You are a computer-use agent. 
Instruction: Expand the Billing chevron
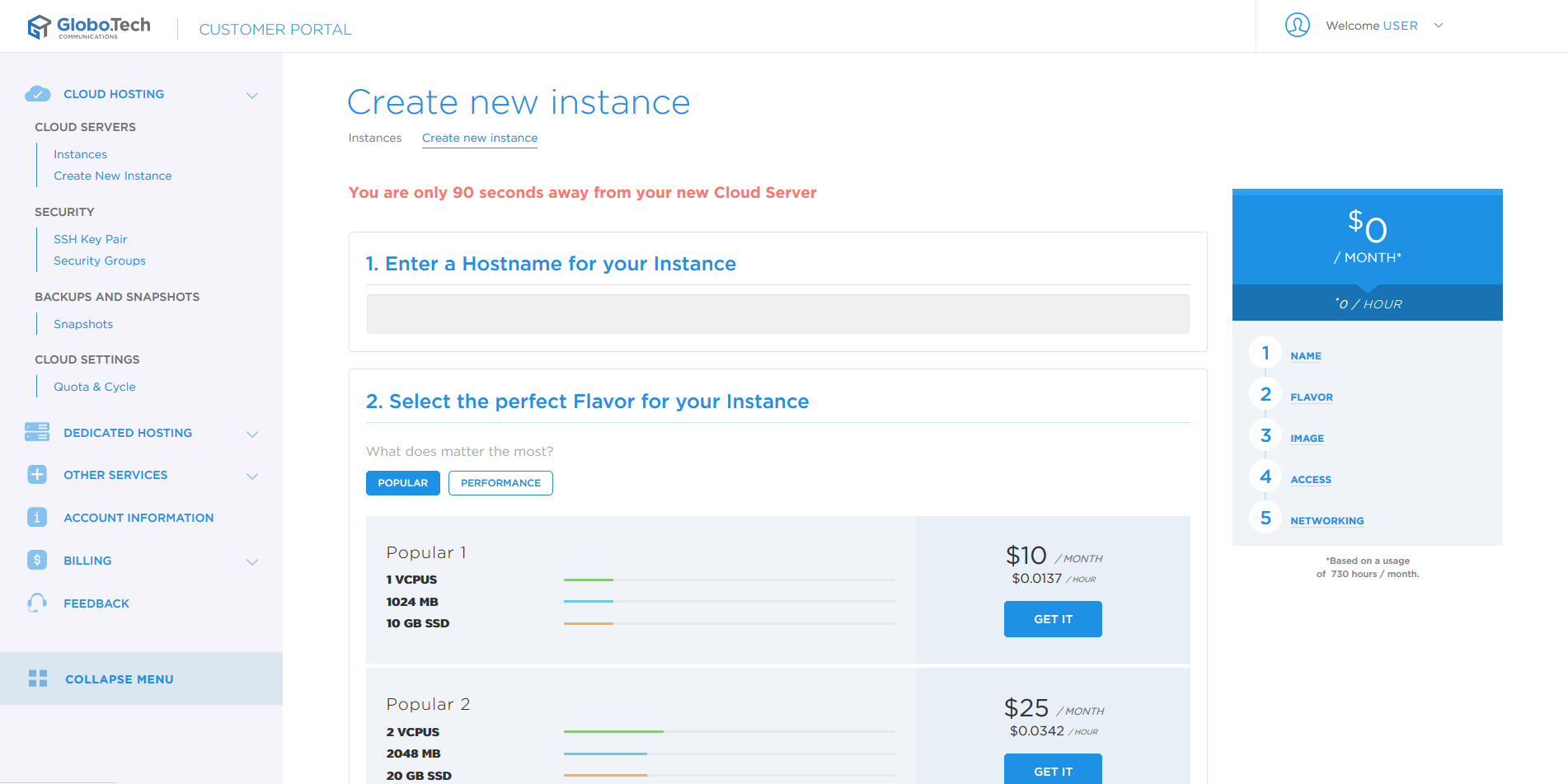tap(252, 562)
